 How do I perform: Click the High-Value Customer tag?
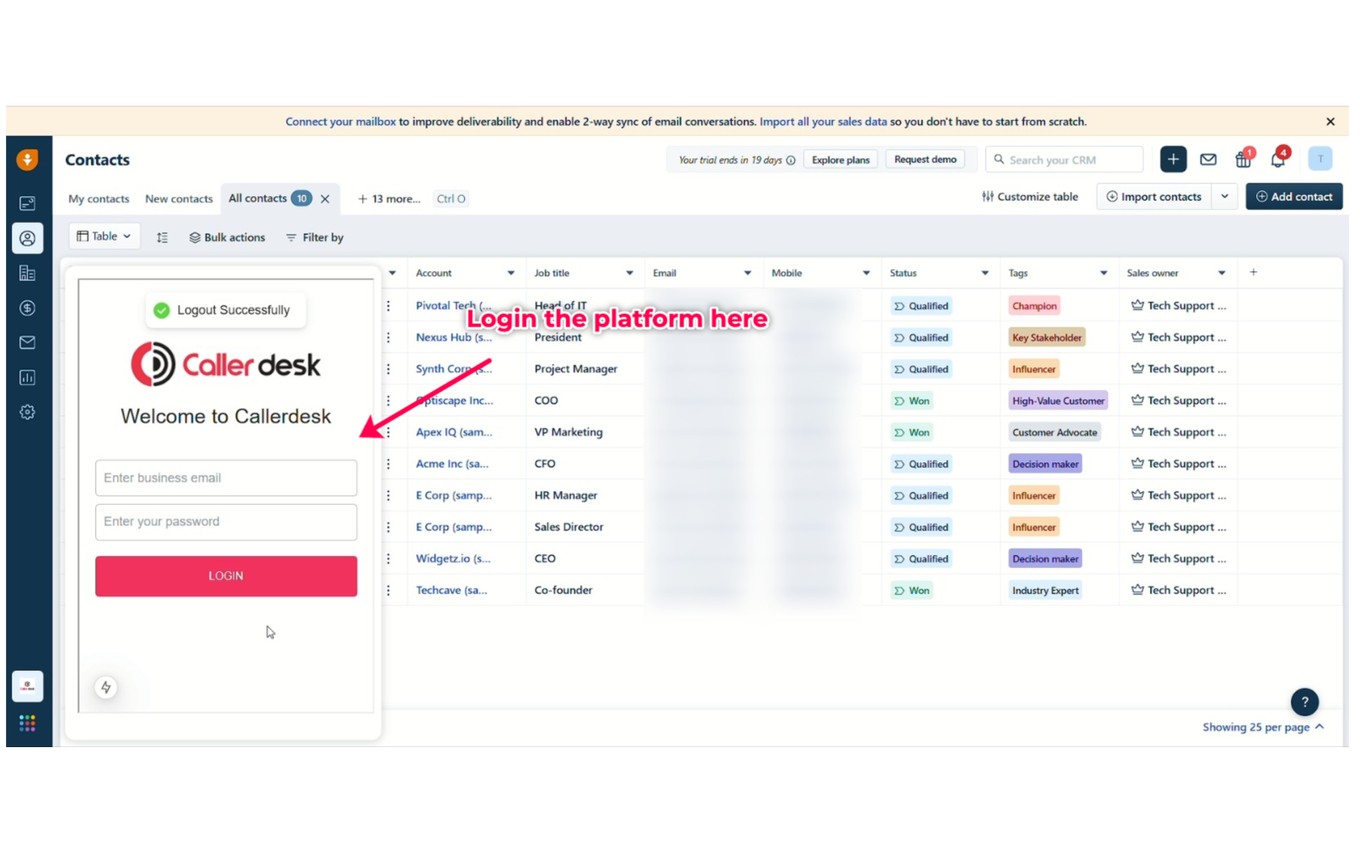[x=1058, y=401]
